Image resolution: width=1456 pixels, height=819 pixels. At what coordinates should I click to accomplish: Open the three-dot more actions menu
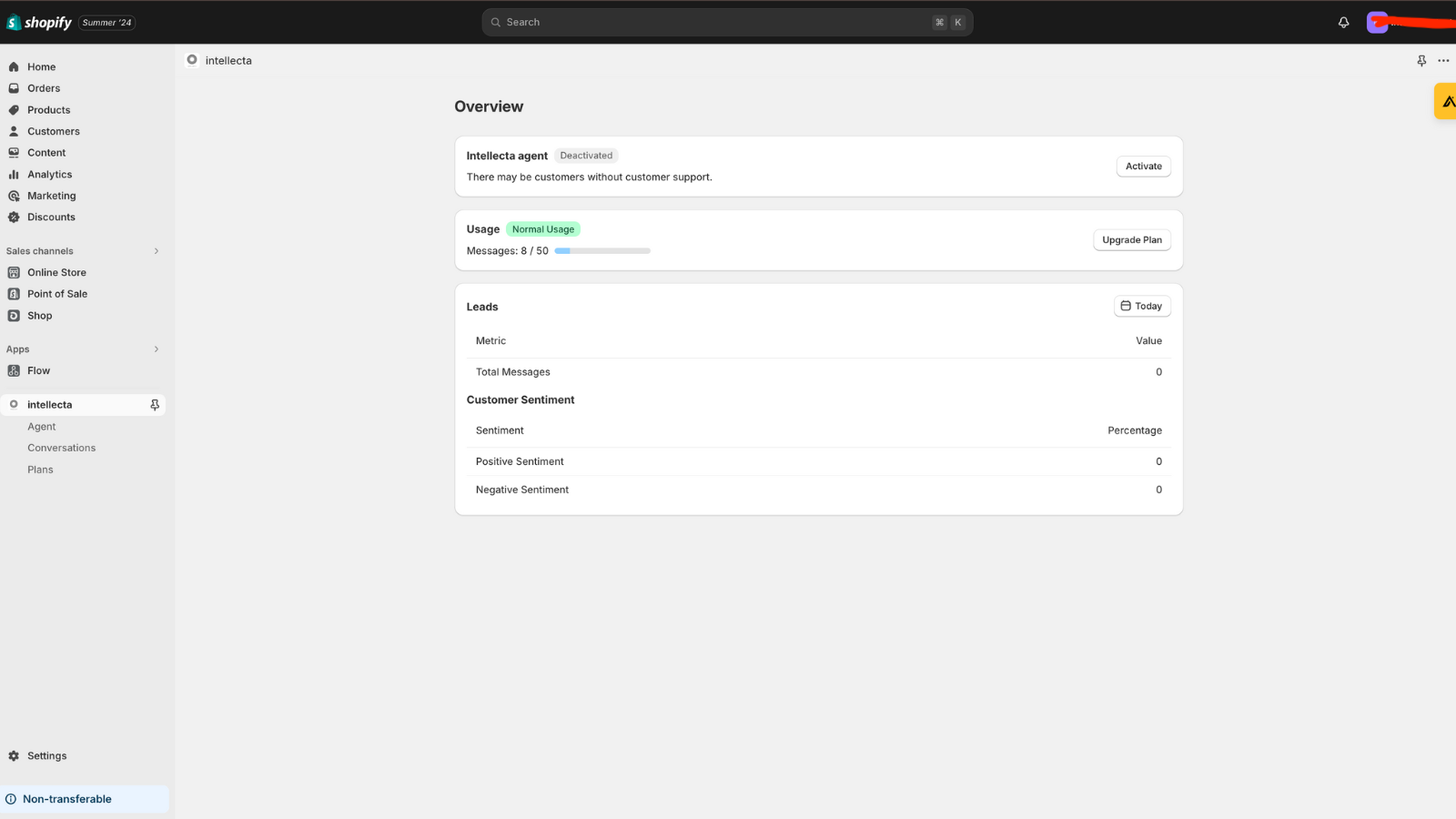[1443, 61]
